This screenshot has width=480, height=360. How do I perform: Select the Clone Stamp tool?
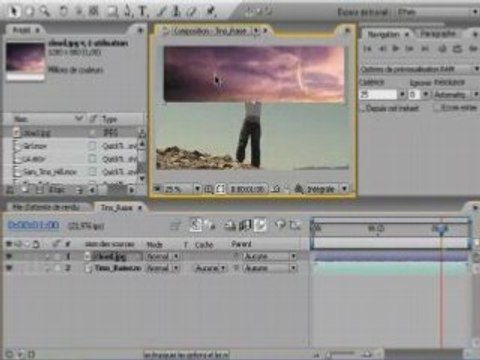coord(177,12)
